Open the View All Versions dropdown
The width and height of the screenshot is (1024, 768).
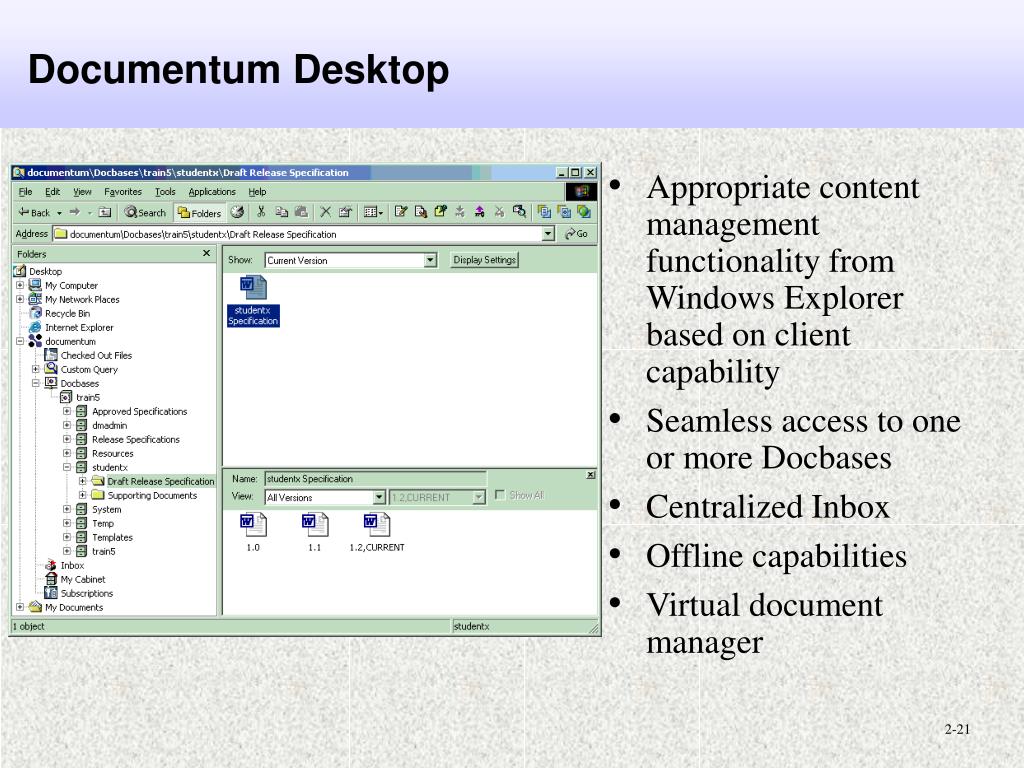(379, 498)
